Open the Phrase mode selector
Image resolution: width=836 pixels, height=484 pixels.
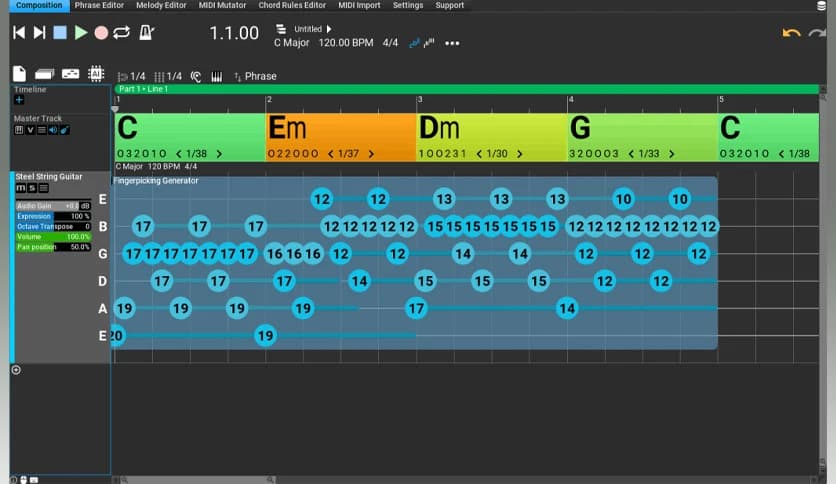click(255, 76)
